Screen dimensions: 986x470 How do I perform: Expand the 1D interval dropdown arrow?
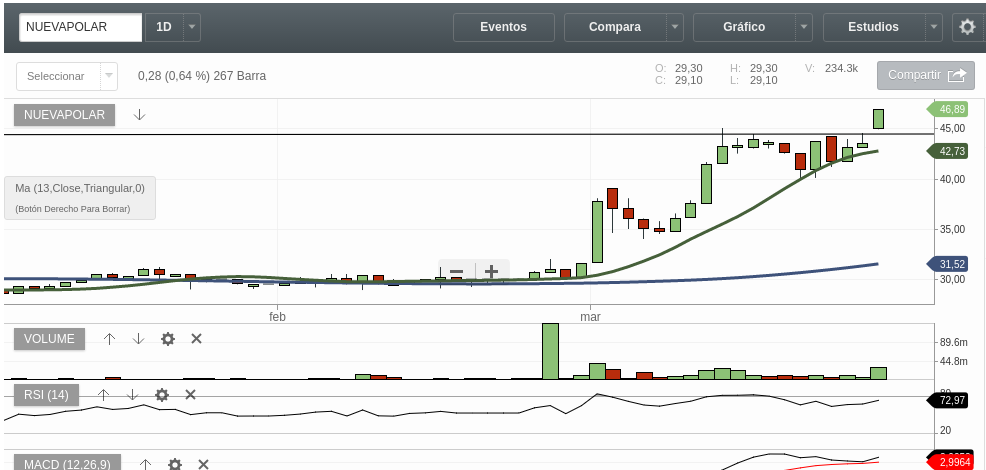tap(191, 27)
